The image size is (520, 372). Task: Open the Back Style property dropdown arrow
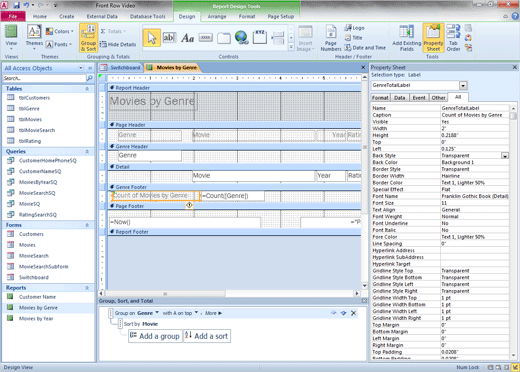(505, 156)
